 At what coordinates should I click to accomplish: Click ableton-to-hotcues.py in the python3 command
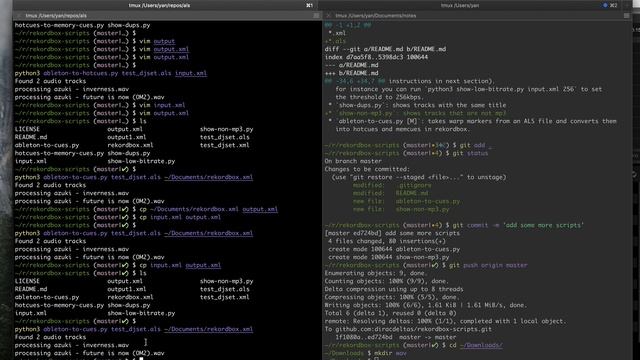tap(80, 73)
